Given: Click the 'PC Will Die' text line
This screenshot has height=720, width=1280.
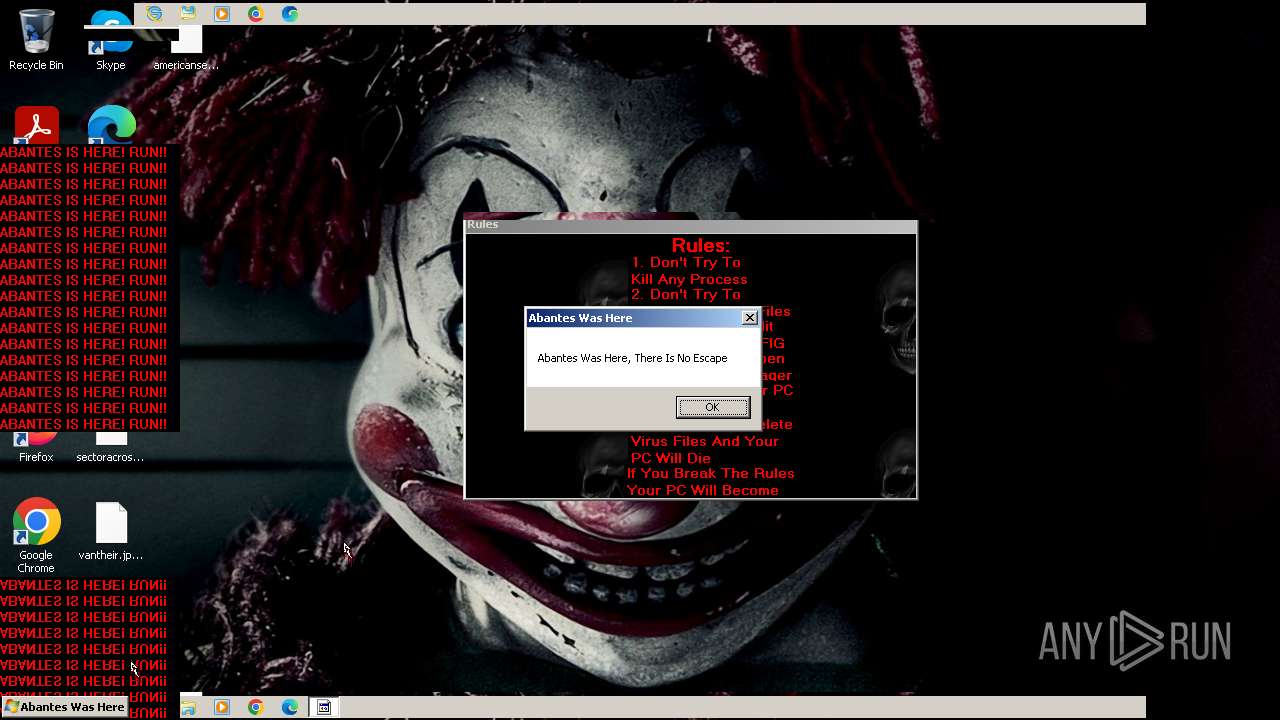Looking at the screenshot, I should click(670, 458).
